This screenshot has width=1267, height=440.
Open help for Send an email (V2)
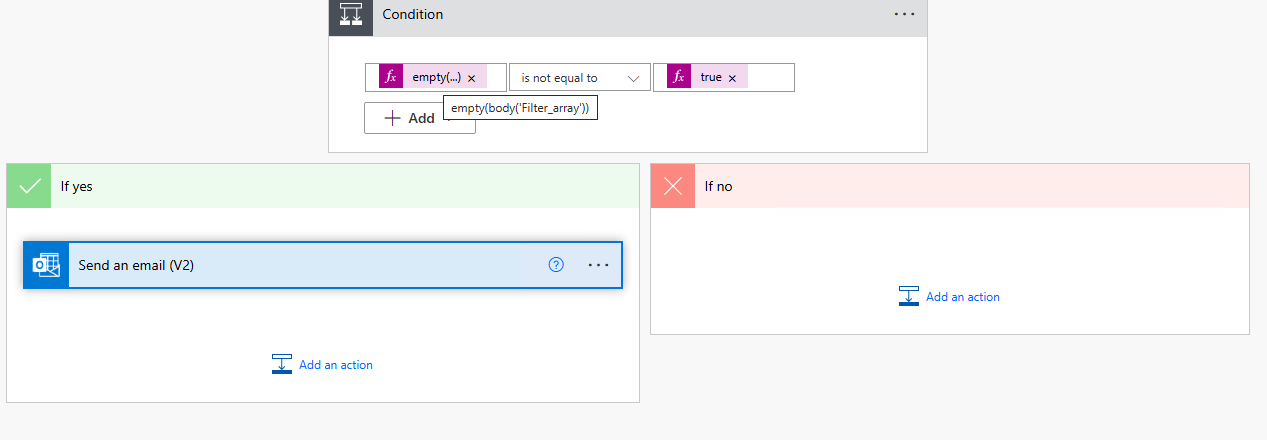(557, 265)
